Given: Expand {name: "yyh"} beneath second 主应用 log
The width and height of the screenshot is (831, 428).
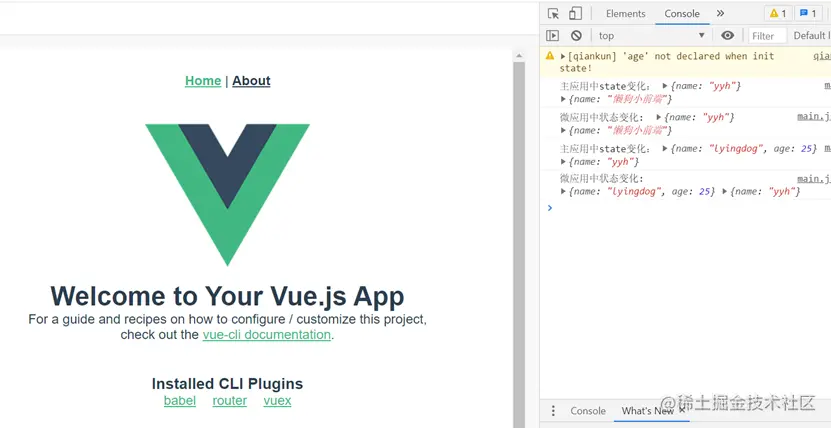Looking at the screenshot, I should [x=563, y=162].
